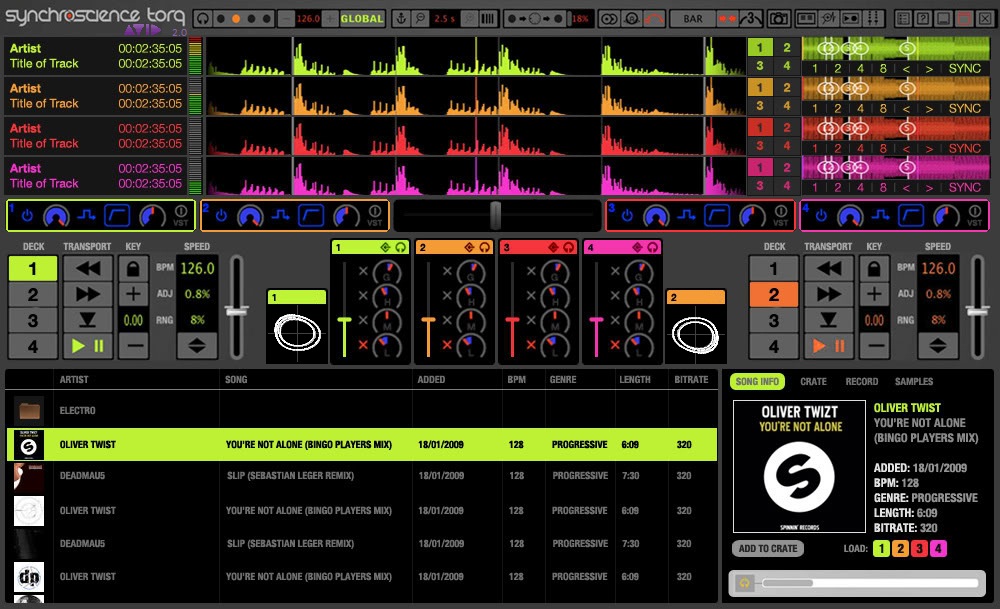Click the key plus button on the left deck
This screenshot has height=609, width=1000.
133,294
